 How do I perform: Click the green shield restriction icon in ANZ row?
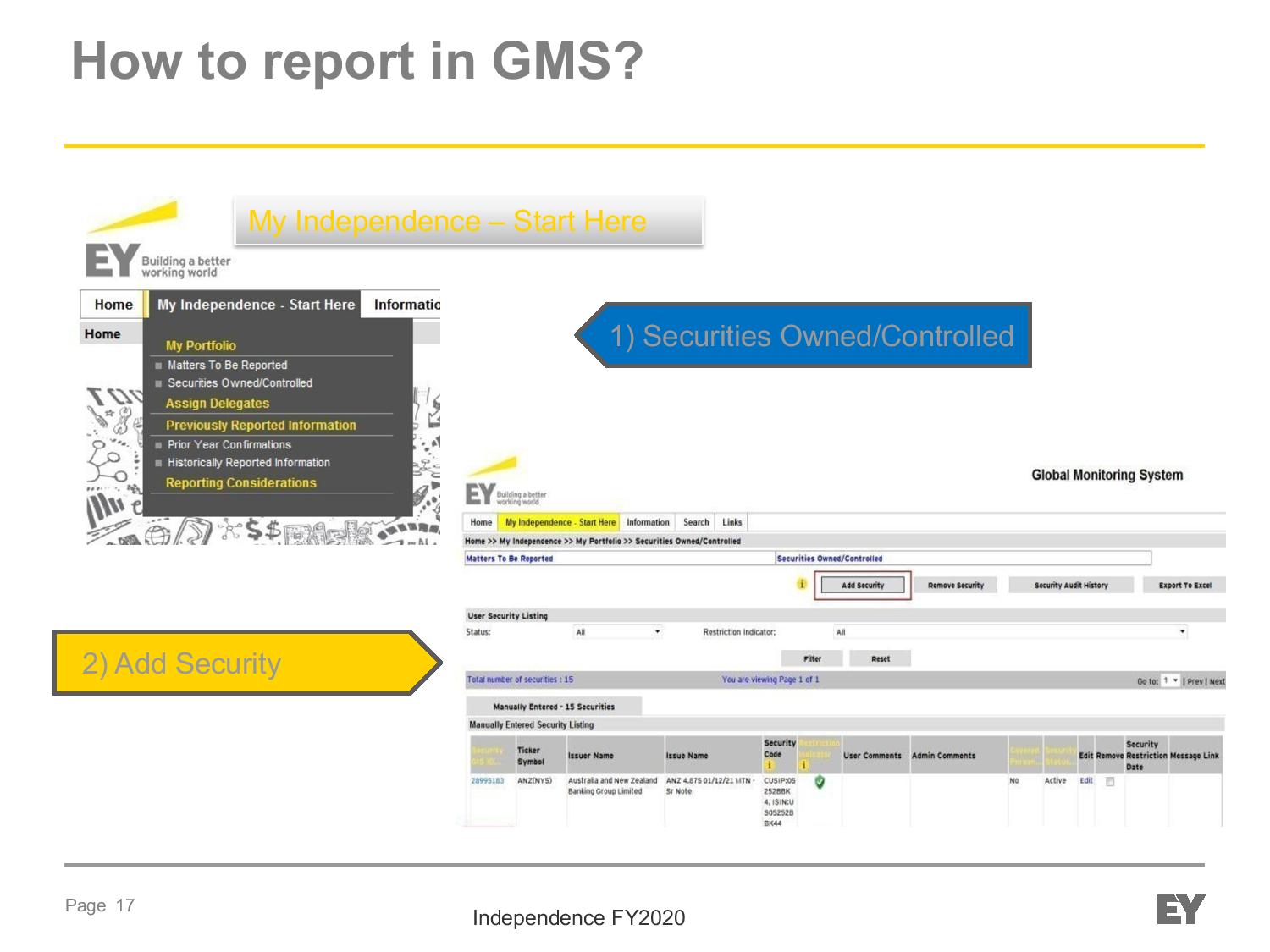[x=820, y=782]
